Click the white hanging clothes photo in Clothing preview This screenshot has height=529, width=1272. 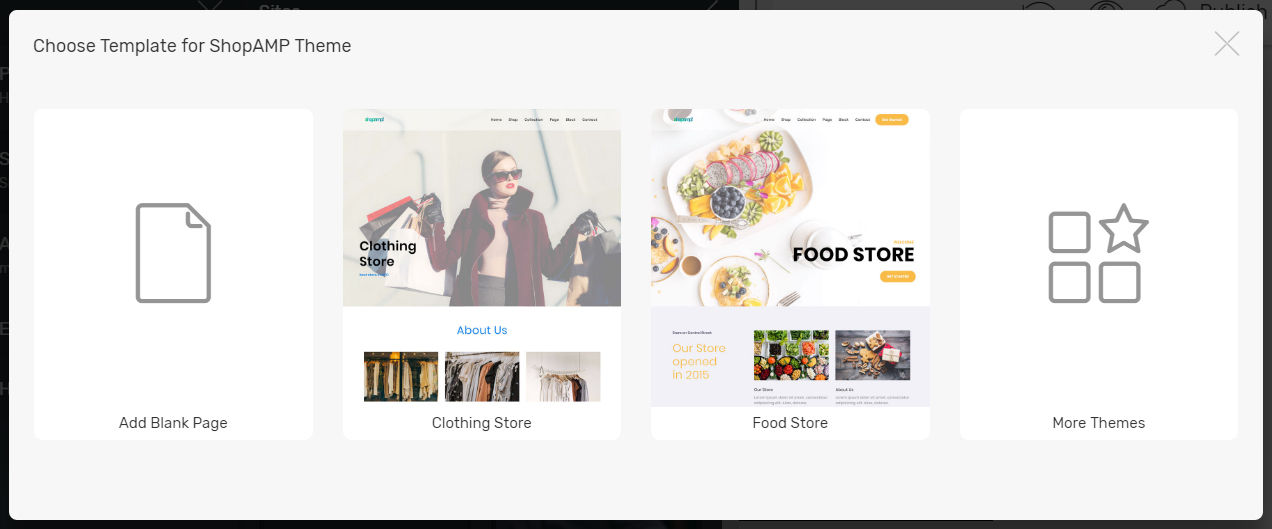(563, 376)
